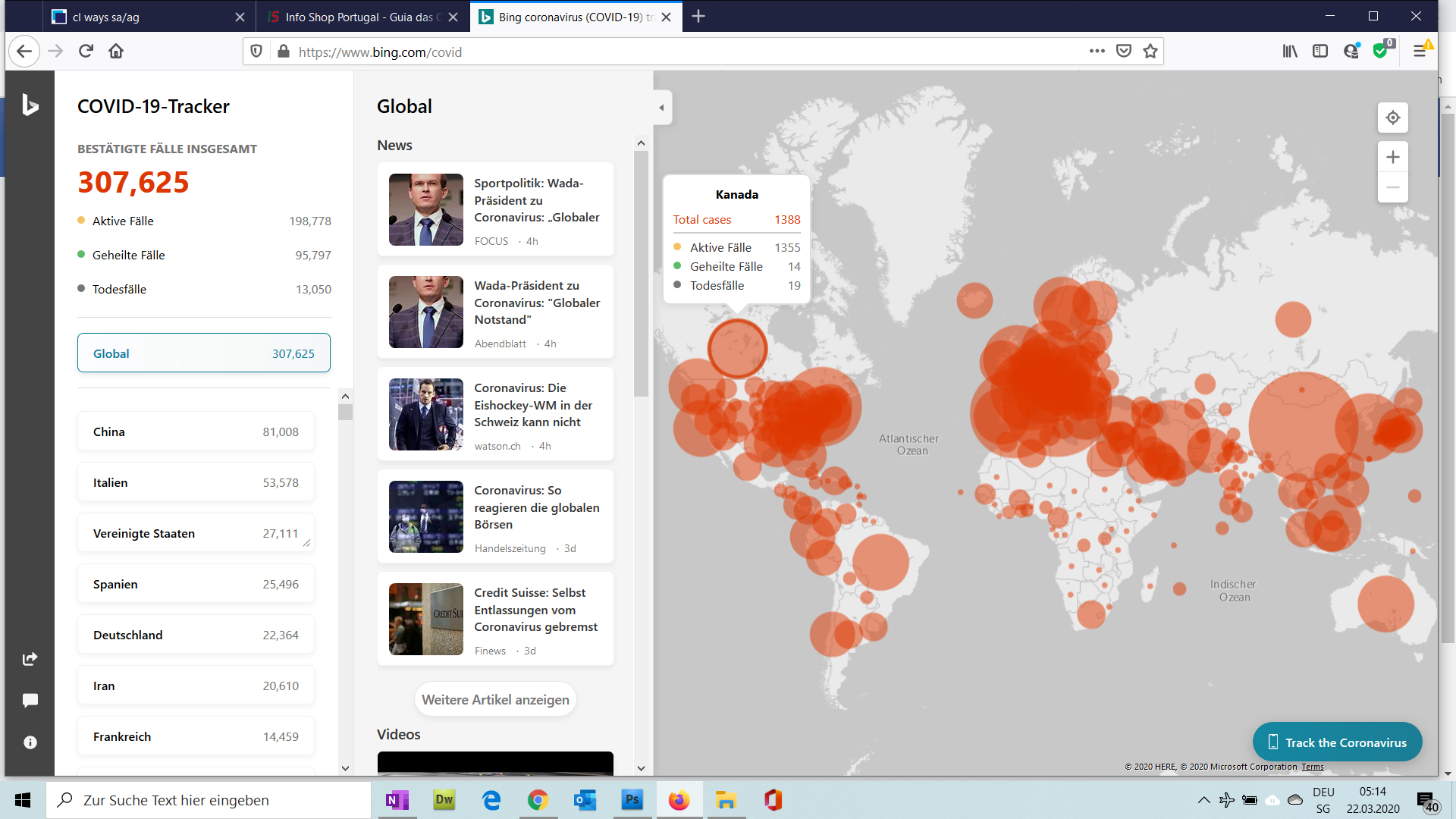This screenshot has height=819, width=1456.
Task: Go to the browser home page
Action: [x=116, y=52]
